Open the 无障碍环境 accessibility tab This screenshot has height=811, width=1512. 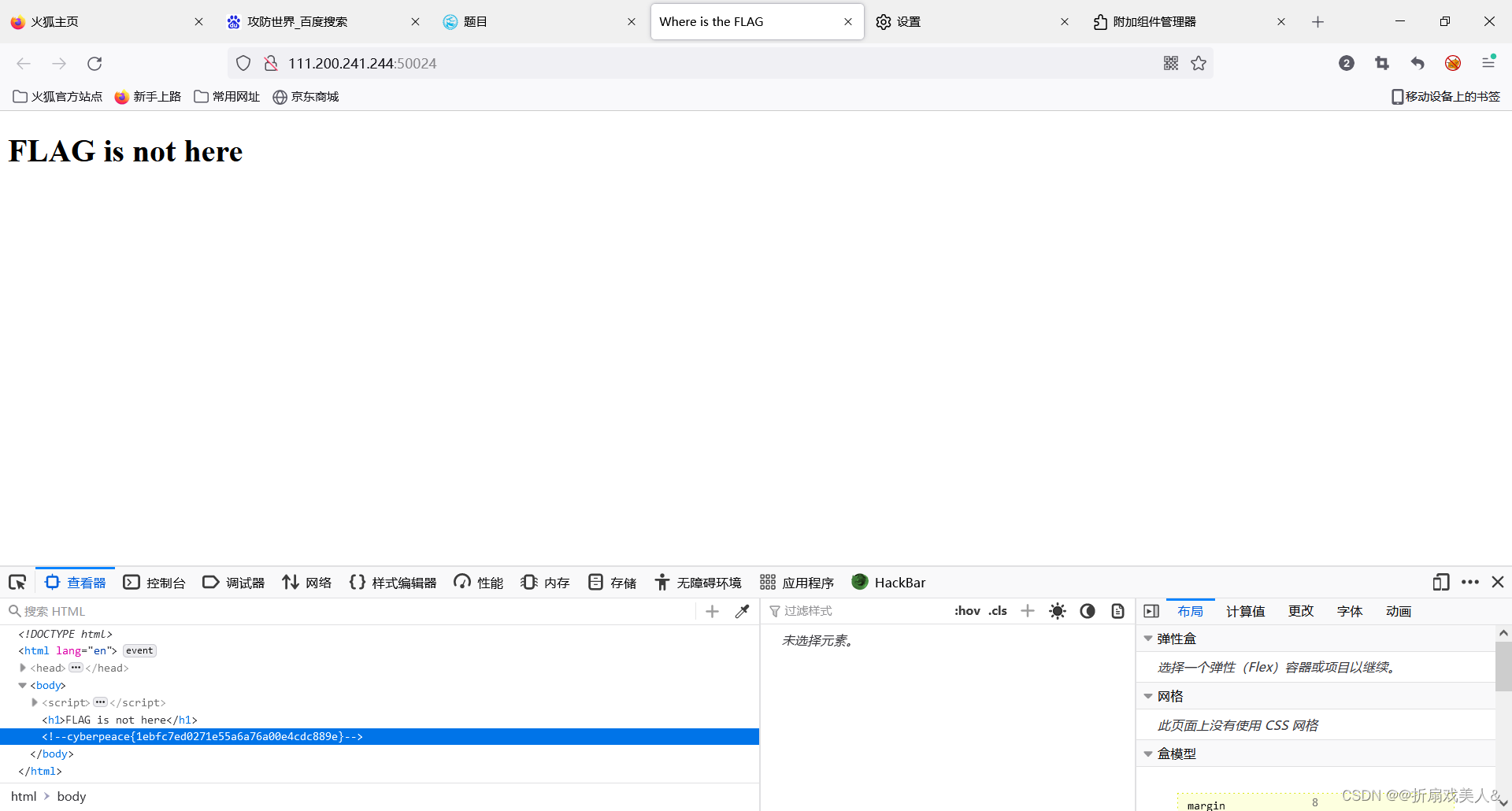pos(698,583)
